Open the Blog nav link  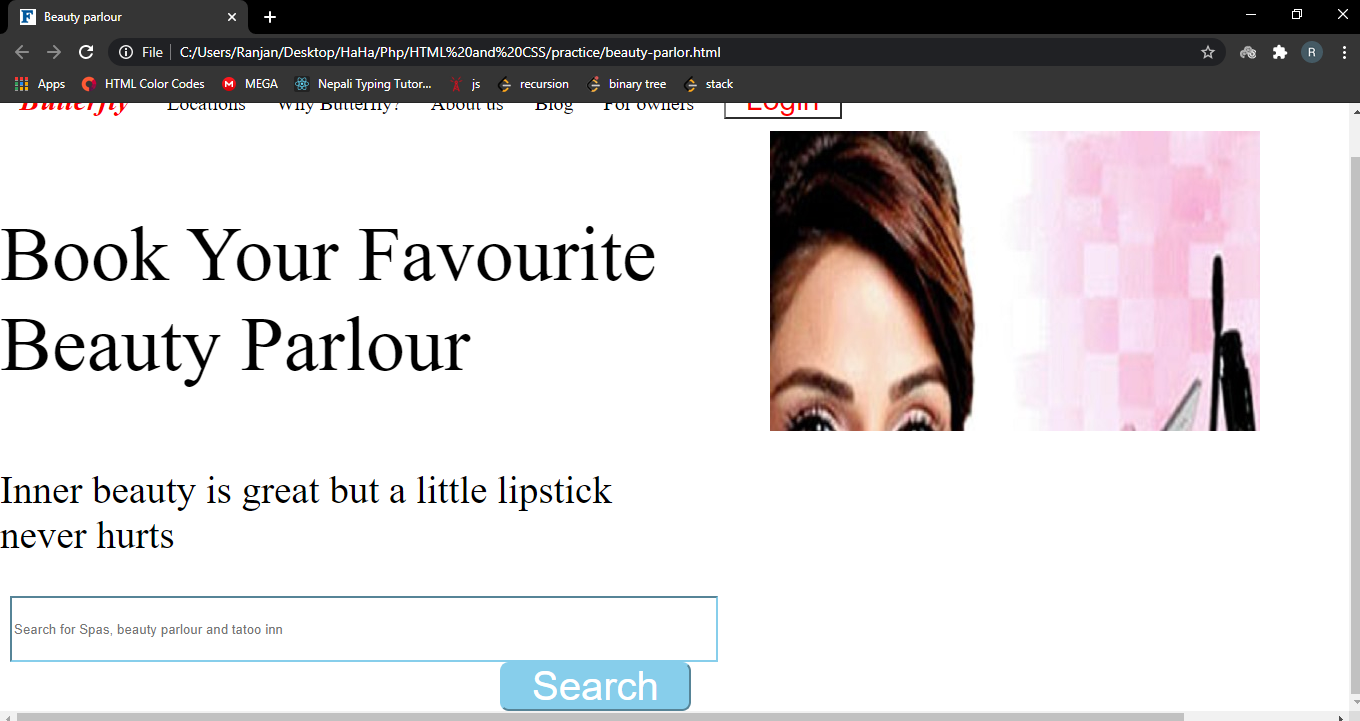point(554,106)
